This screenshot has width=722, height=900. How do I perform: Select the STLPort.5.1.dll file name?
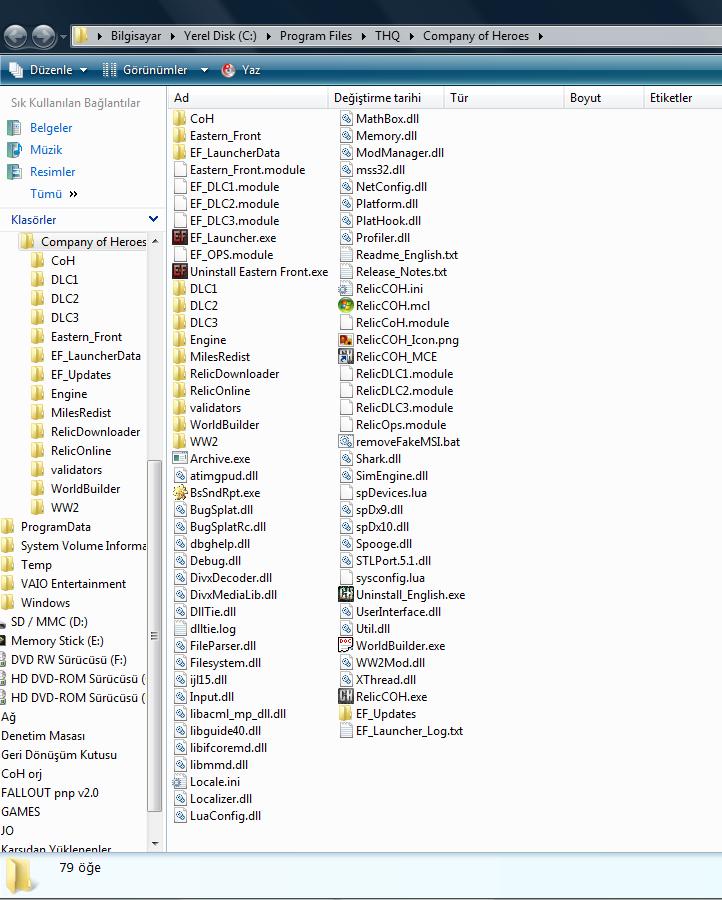(393, 561)
